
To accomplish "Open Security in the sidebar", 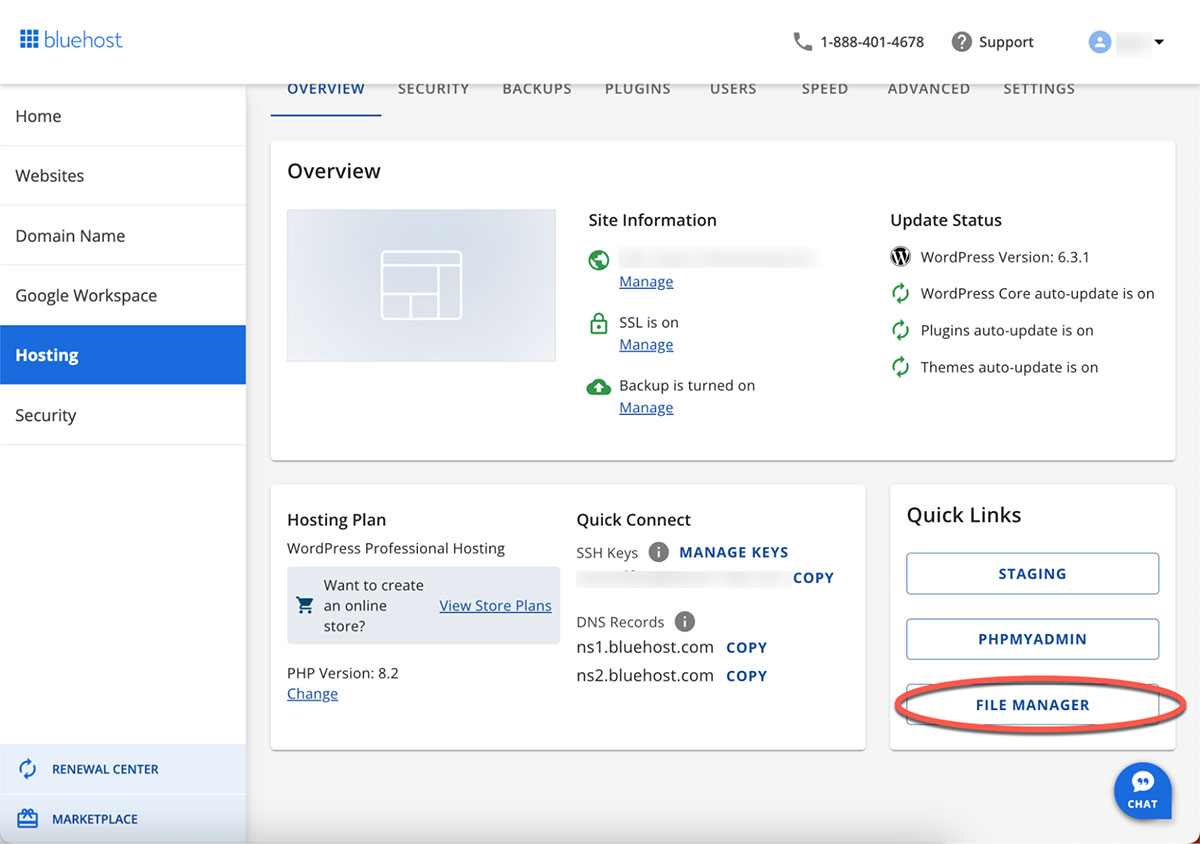I will click(123, 415).
